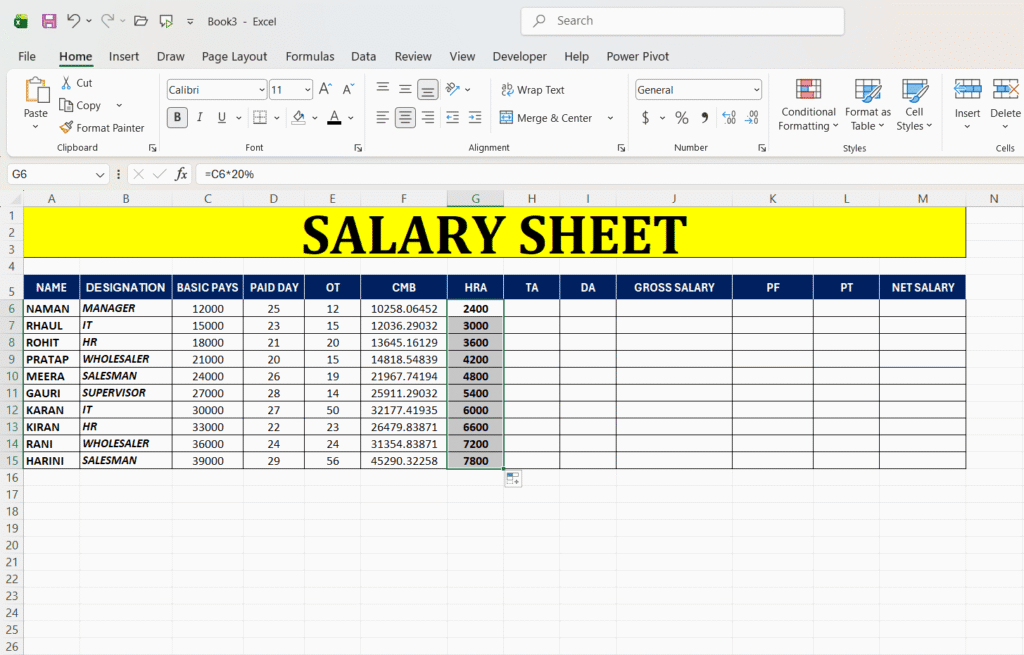The width and height of the screenshot is (1024, 655).
Task: Toggle Center horizontal alignment
Action: tap(406, 118)
